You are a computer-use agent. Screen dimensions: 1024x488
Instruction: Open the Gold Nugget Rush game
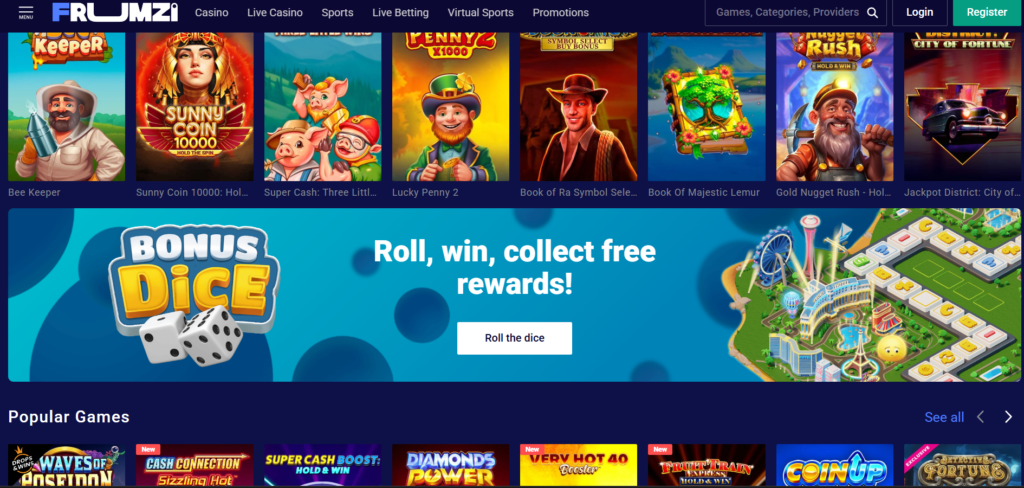pyautogui.click(x=835, y=106)
